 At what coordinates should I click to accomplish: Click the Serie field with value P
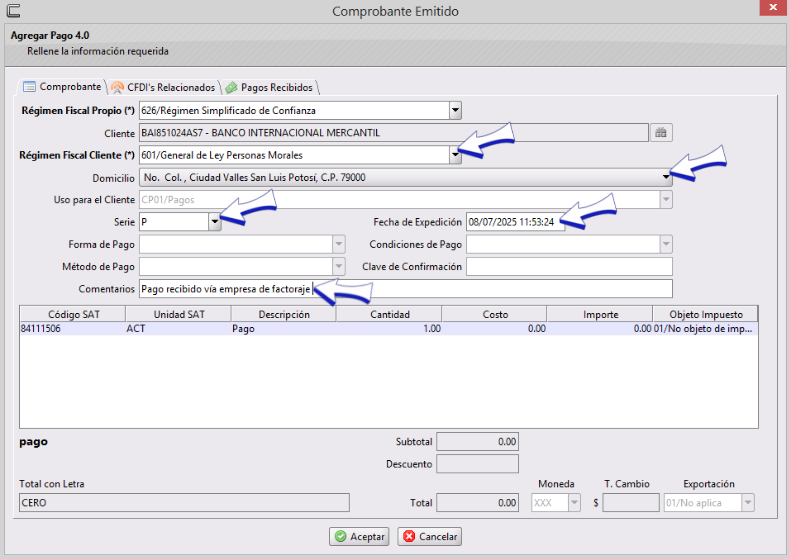pos(174,222)
